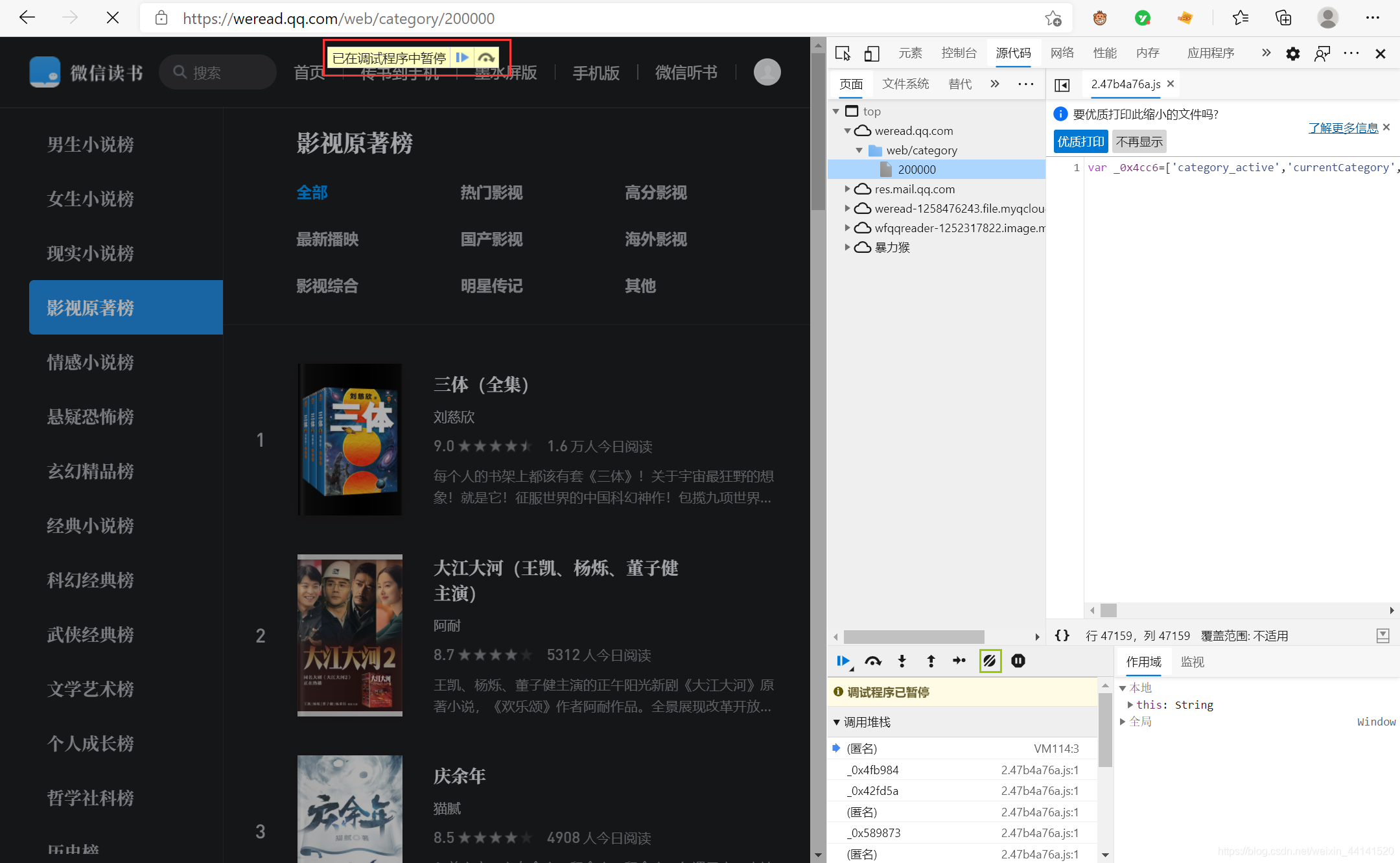The width and height of the screenshot is (1400, 863).
Task: Hide the file navigator pane
Action: pyautogui.click(x=1062, y=85)
